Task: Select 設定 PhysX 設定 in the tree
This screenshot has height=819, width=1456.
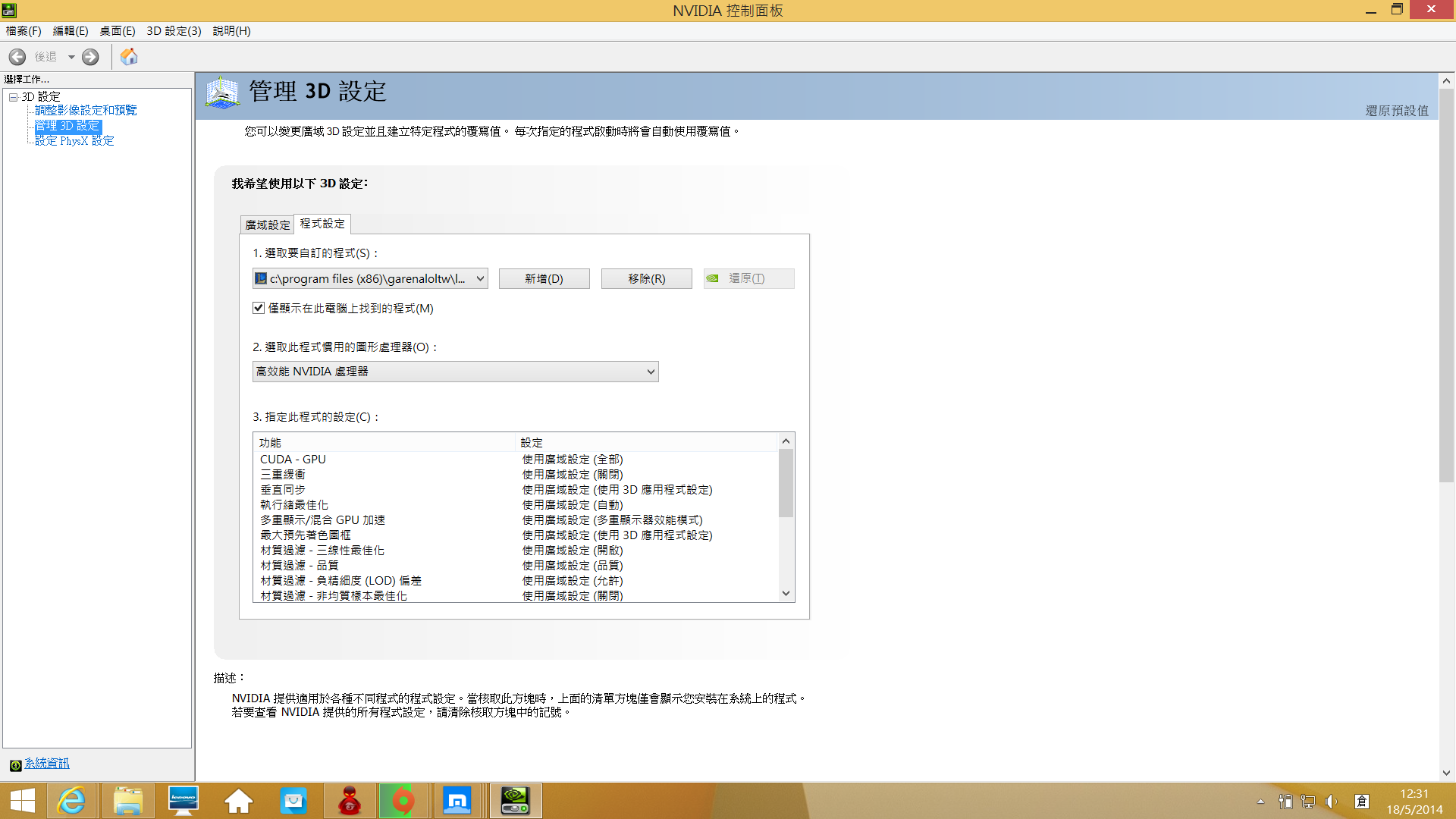Action: [74, 141]
